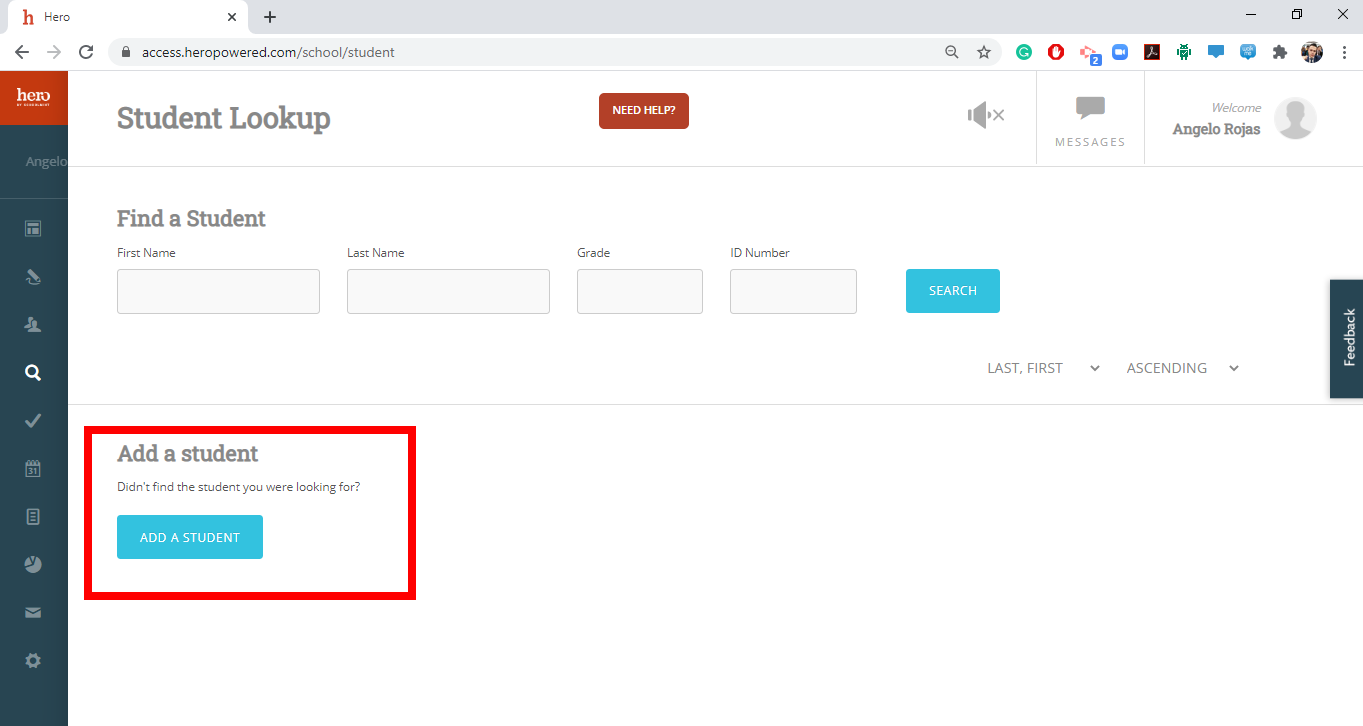Click the SEARCH button
The width and height of the screenshot is (1363, 726).
point(952,291)
